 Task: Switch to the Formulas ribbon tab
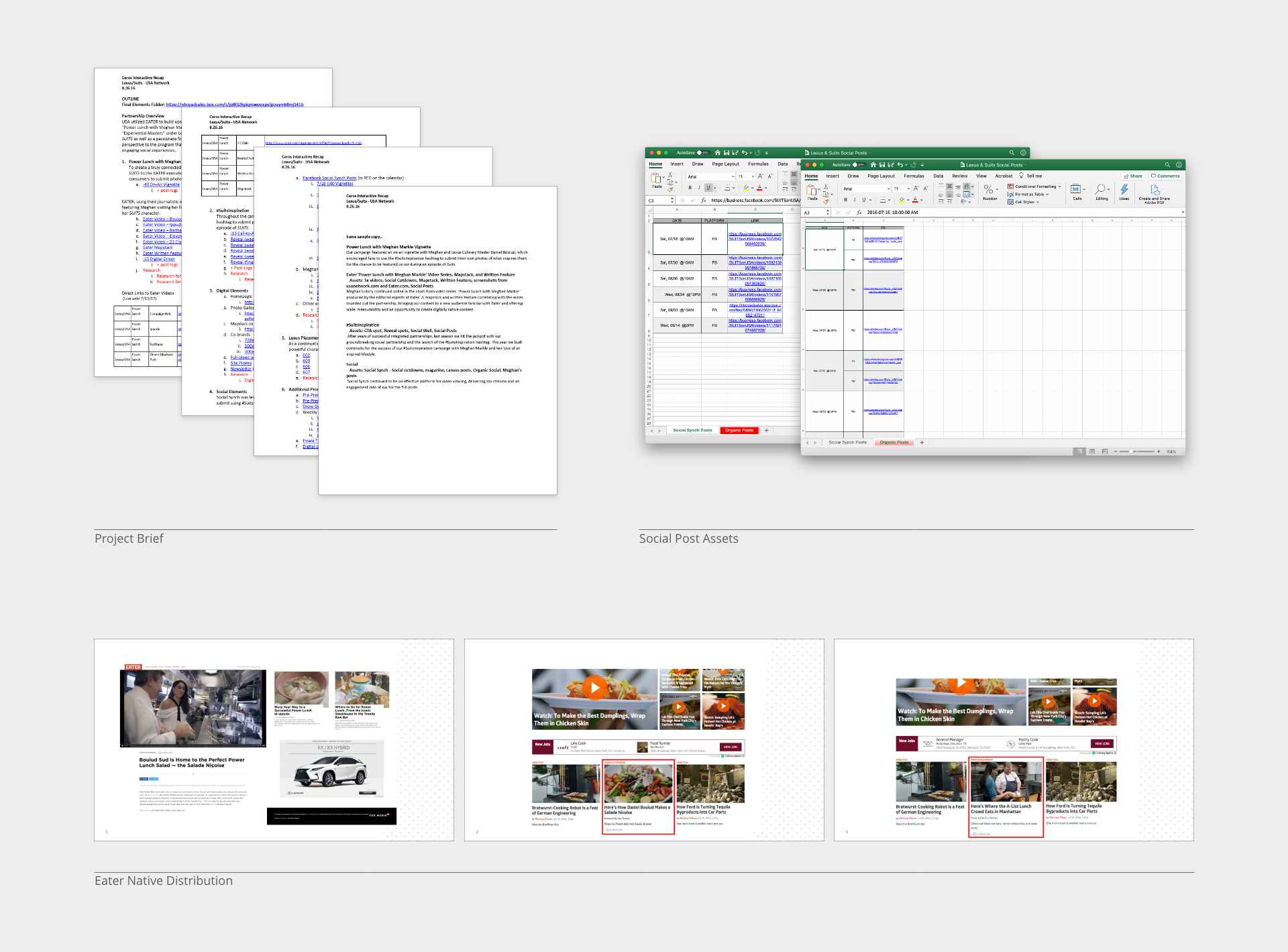click(x=914, y=176)
